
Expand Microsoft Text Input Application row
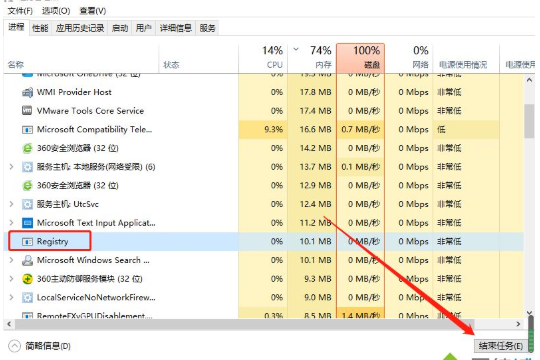point(11,223)
